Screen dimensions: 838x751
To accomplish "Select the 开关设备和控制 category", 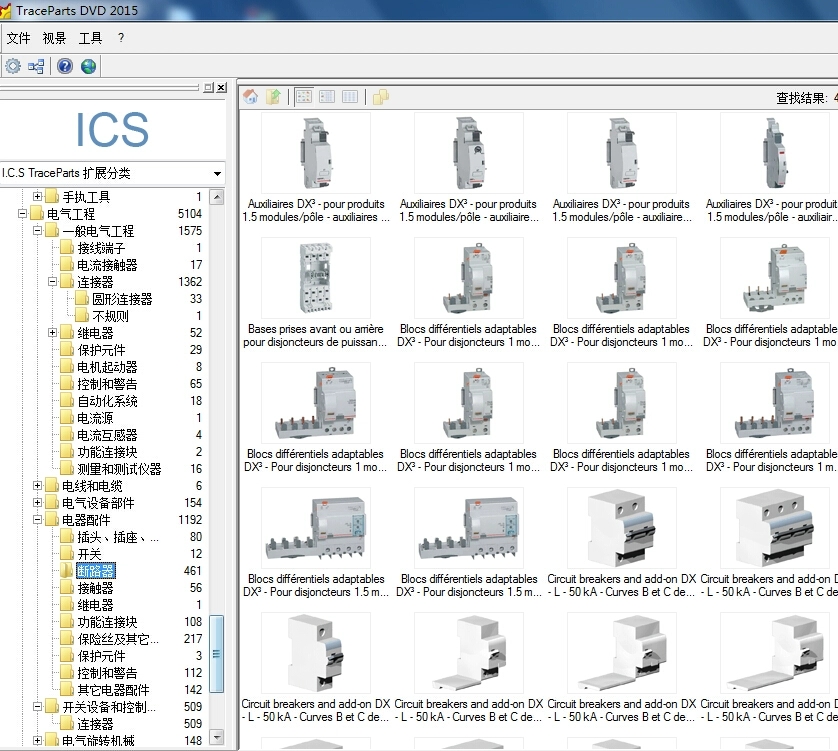I will coord(107,705).
